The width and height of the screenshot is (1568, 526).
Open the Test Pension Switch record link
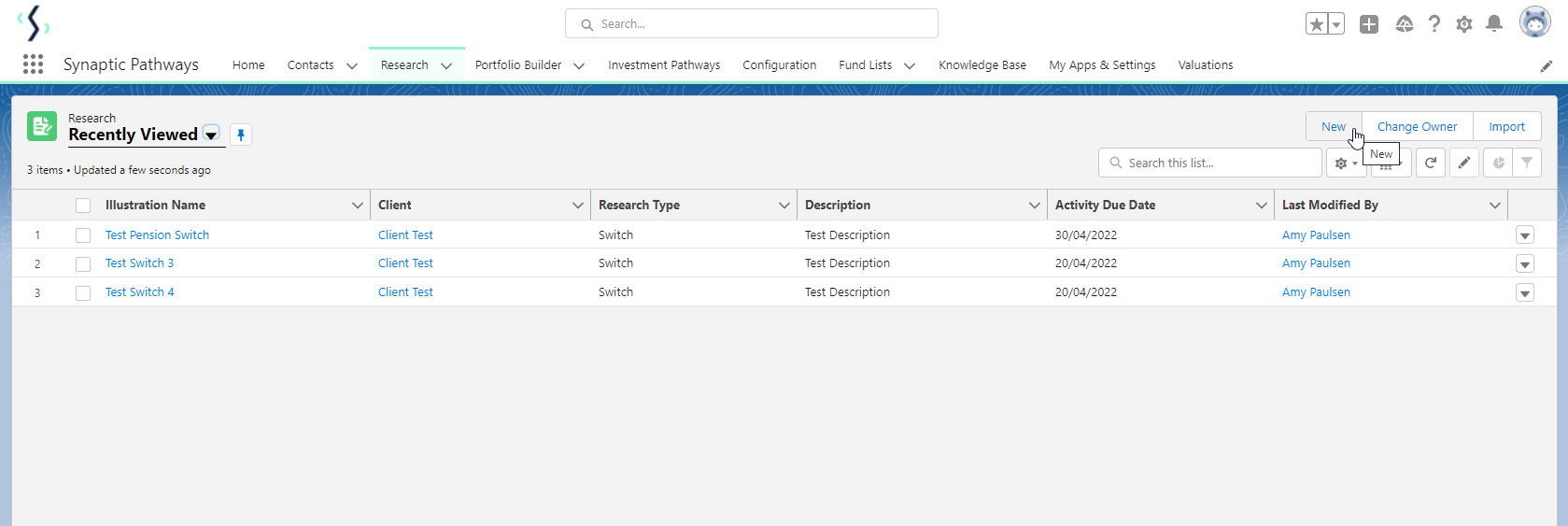[x=157, y=235]
